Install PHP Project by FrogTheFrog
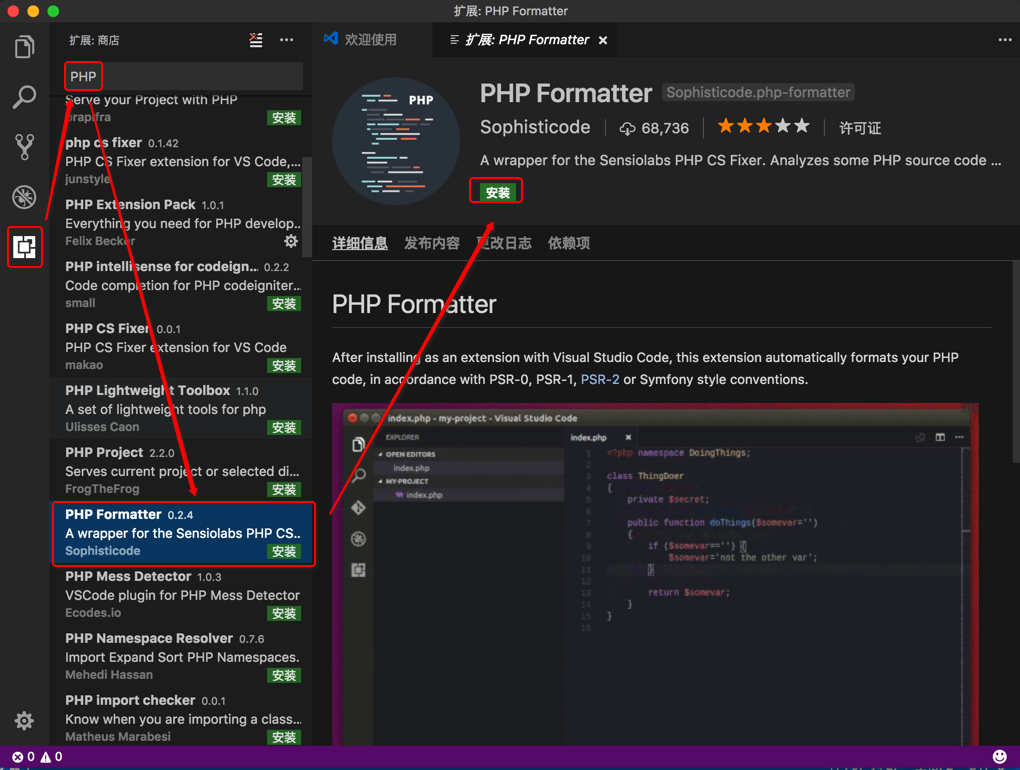Screen dimensions: 1020x770 [x=284, y=490]
